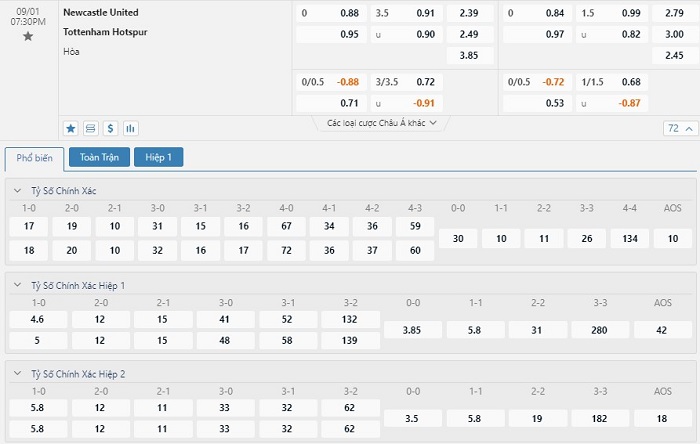Open the scoreboard list icon

(x=91, y=128)
